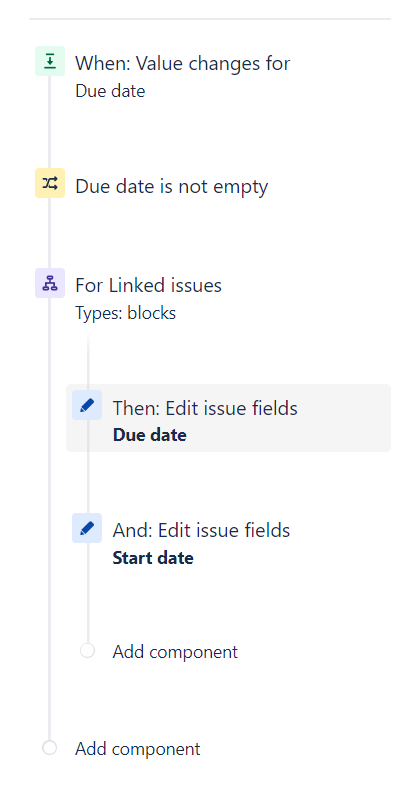Click bold 'Due date' field in Then action
408x797 pixels.
pos(149,436)
